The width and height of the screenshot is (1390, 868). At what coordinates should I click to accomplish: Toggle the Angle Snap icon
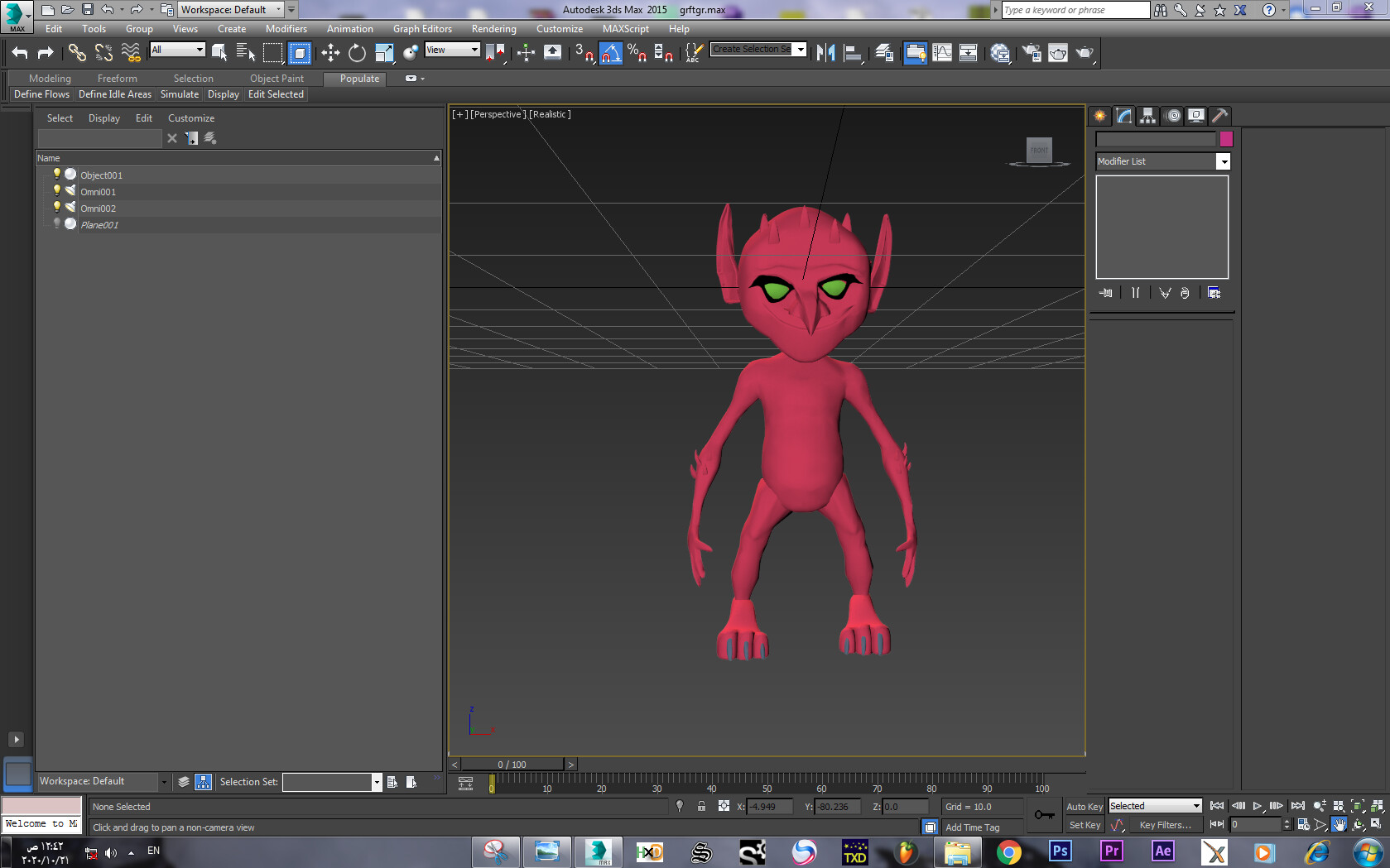click(x=610, y=53)
